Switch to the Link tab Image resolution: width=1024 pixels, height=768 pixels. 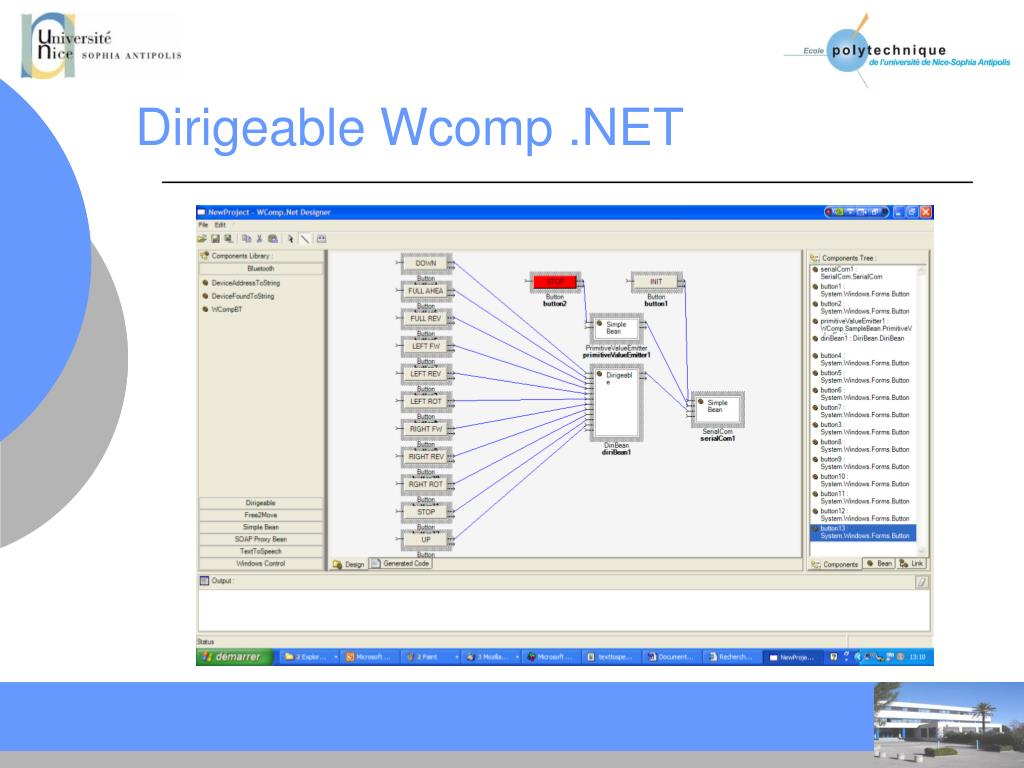(x=912, y=564)
